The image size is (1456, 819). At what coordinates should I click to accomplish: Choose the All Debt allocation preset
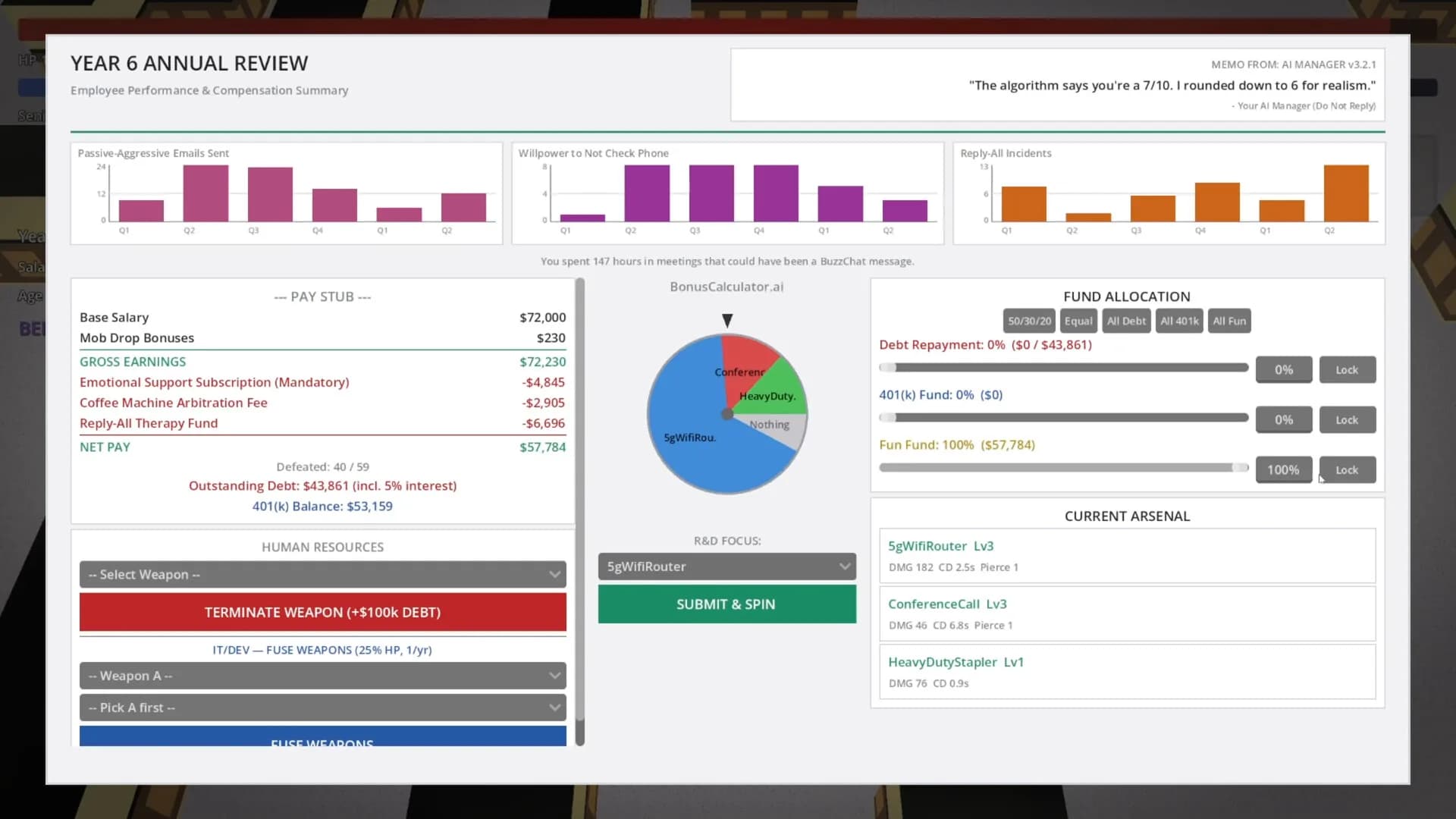[x=1126, y=321]
